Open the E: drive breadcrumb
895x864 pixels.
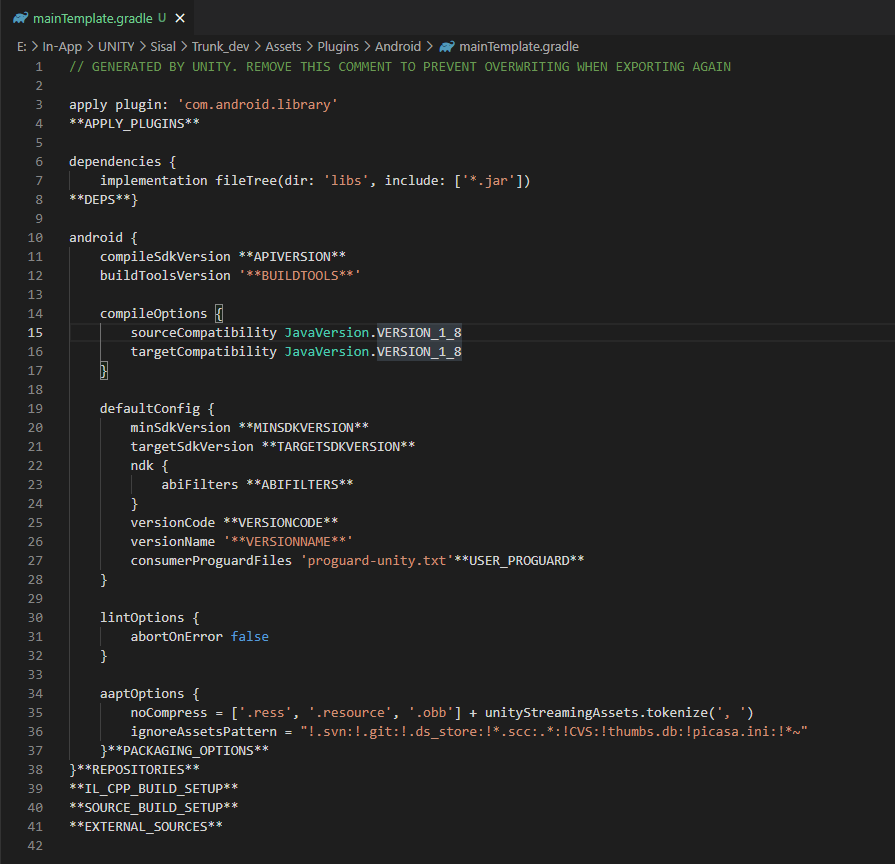click(21, 46)
